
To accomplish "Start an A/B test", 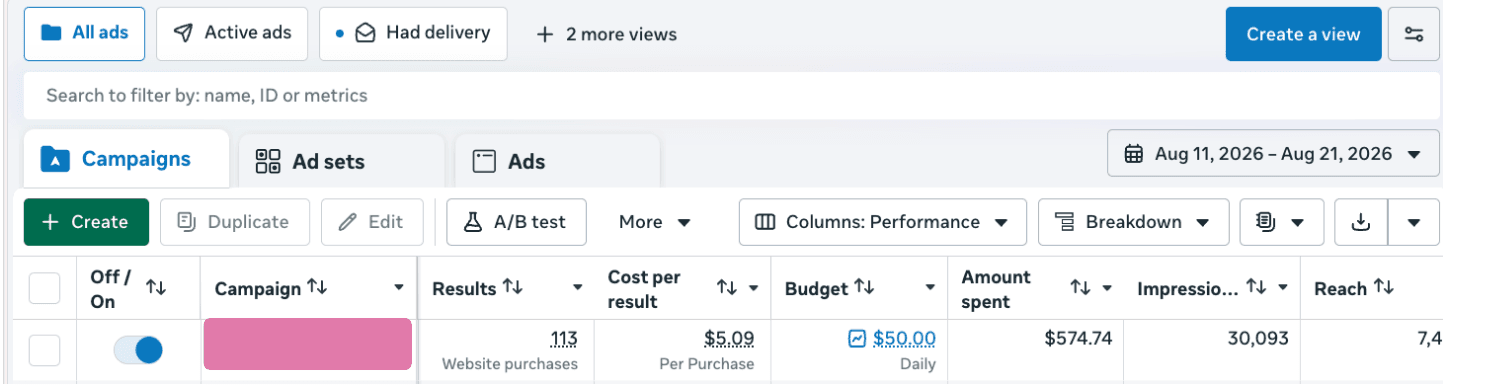I will point(516,222).
